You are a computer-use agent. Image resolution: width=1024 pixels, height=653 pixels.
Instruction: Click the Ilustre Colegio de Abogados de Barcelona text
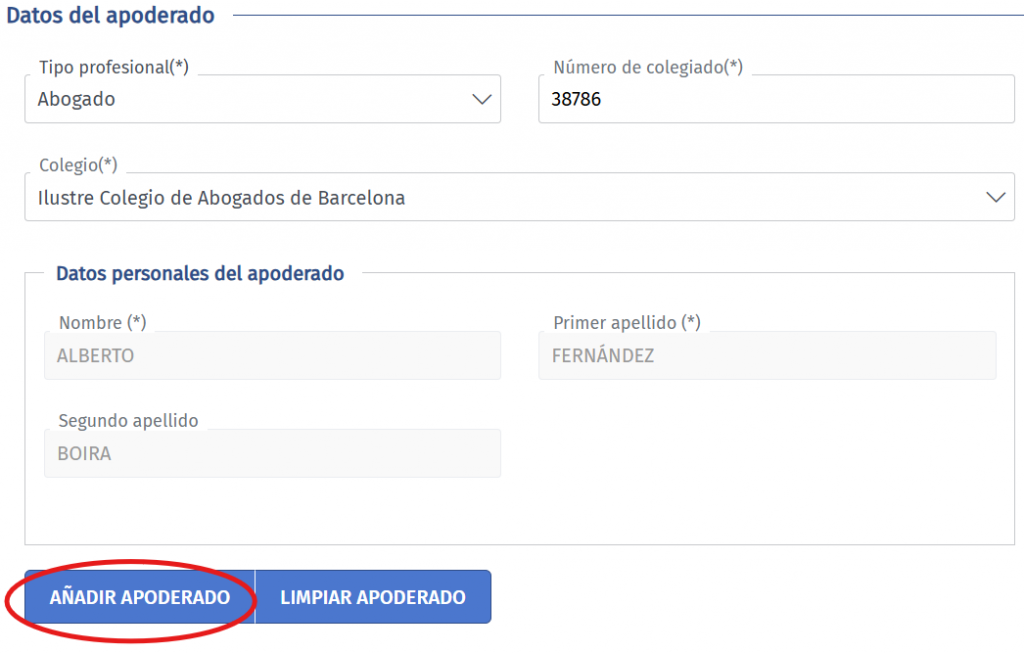click(x=221, y=198)
